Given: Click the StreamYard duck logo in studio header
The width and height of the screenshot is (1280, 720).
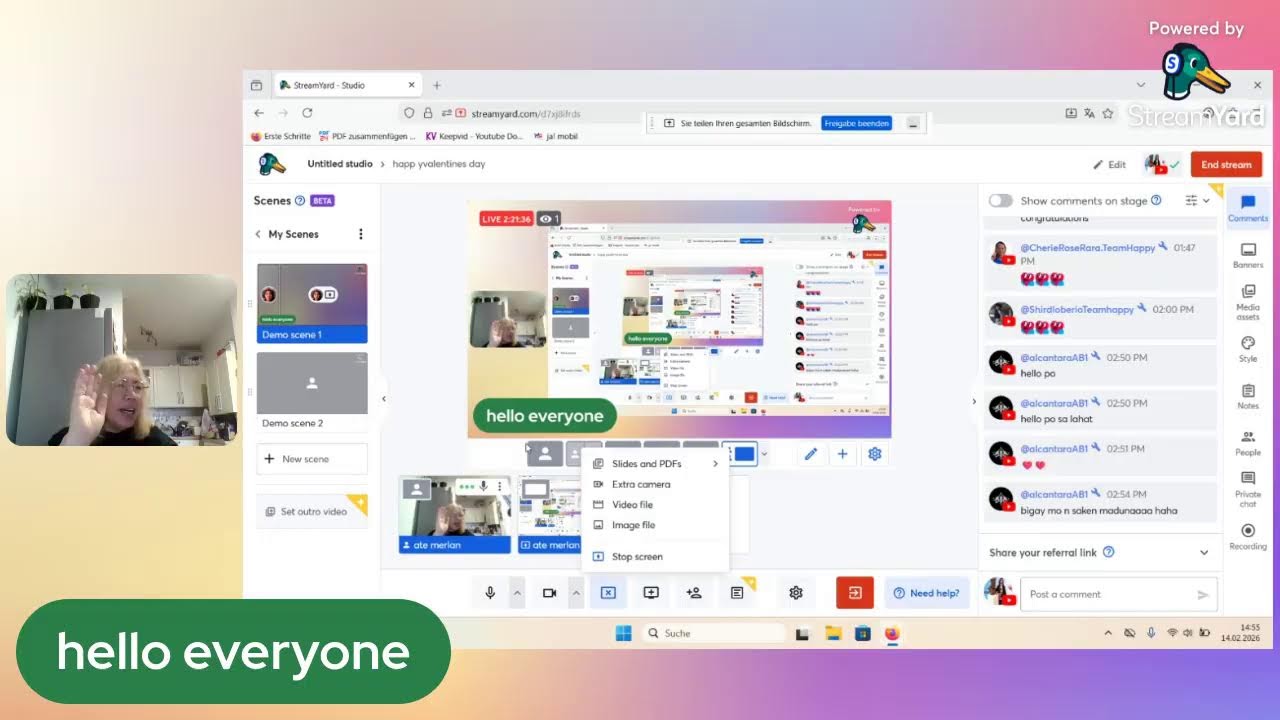Looking at the screenshot, I should pos(272,164).
